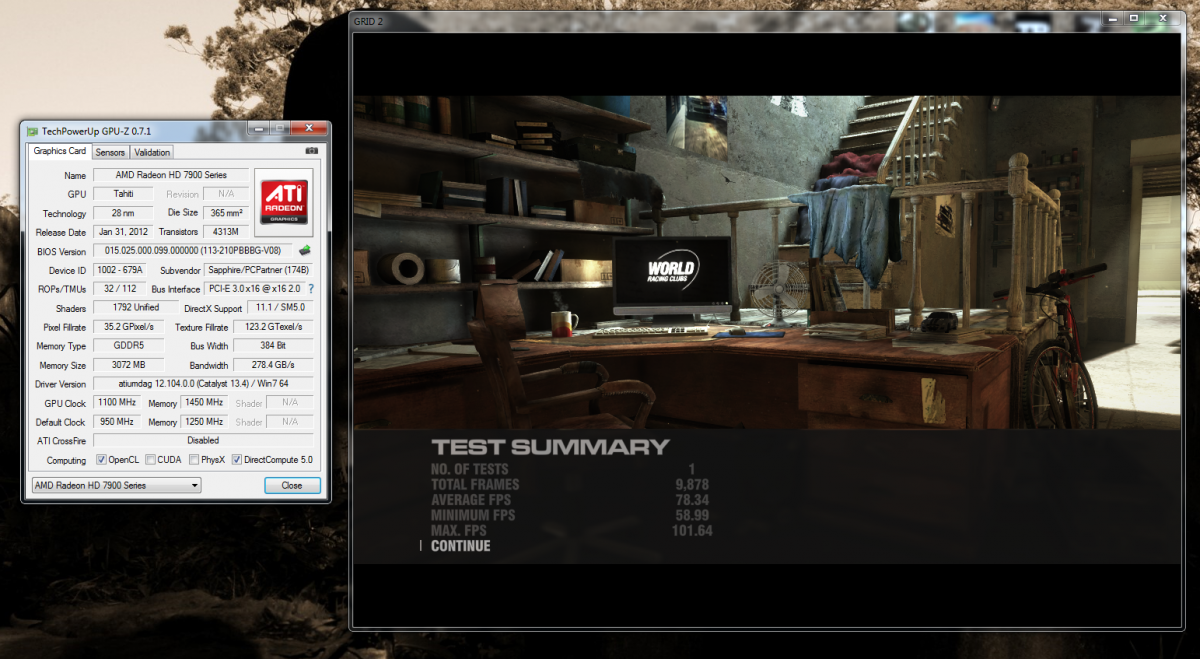Click the GPU Clock 1100 MHz value
Viewport: 1200px width, 659px height.
tap(118, 402)
